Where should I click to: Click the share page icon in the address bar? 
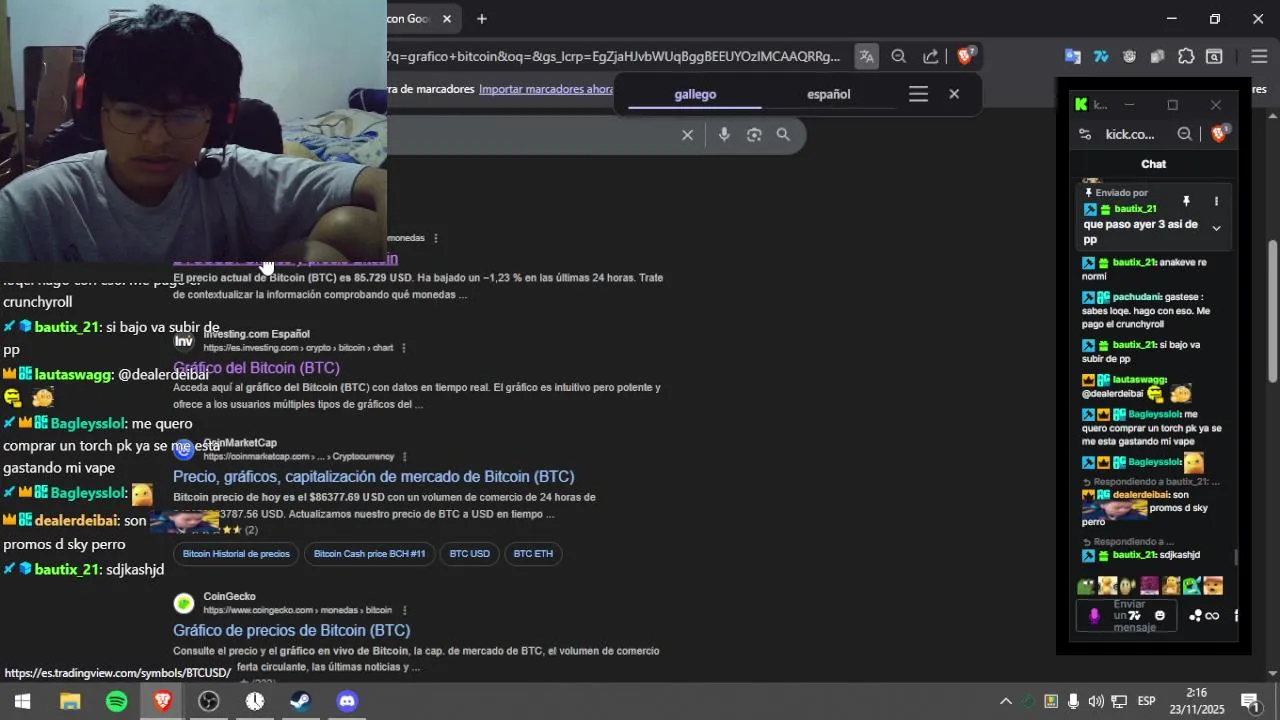(931, 57)
